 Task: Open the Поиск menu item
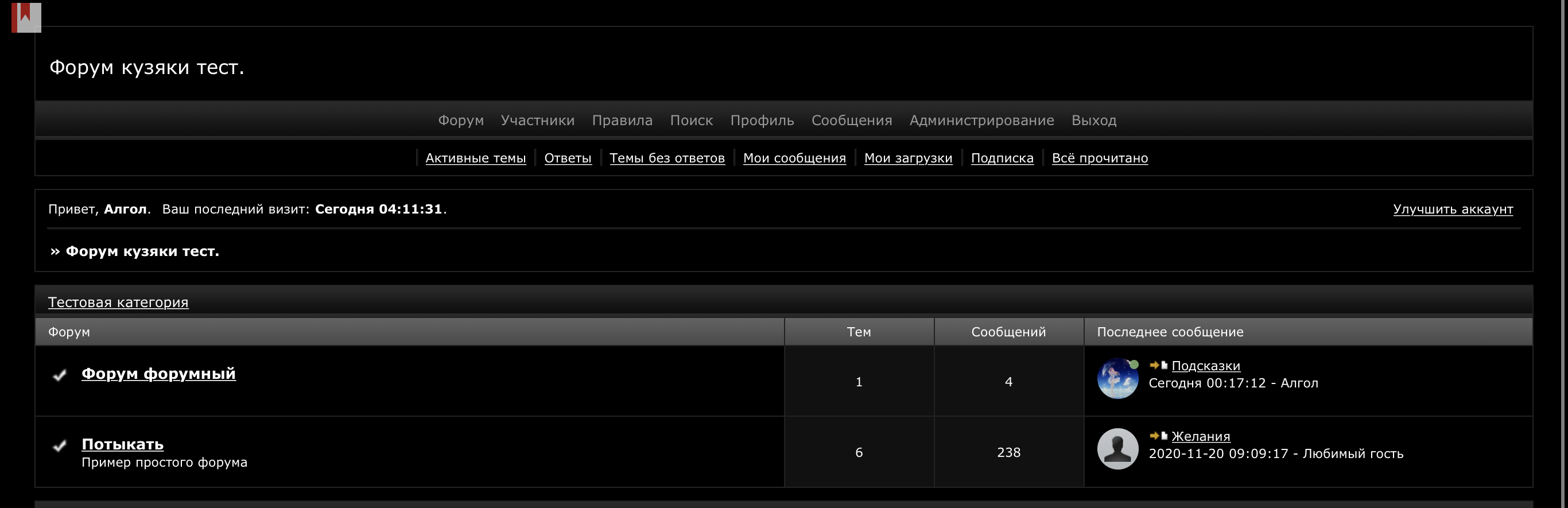tap(692, 121)
